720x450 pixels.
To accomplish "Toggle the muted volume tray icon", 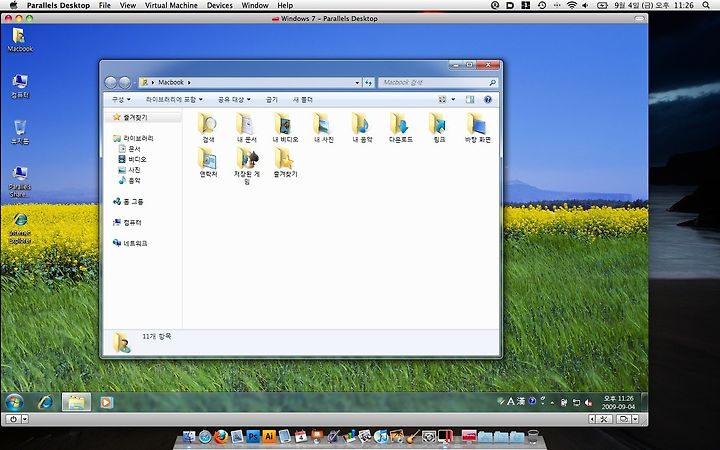I will click(589, 403).
